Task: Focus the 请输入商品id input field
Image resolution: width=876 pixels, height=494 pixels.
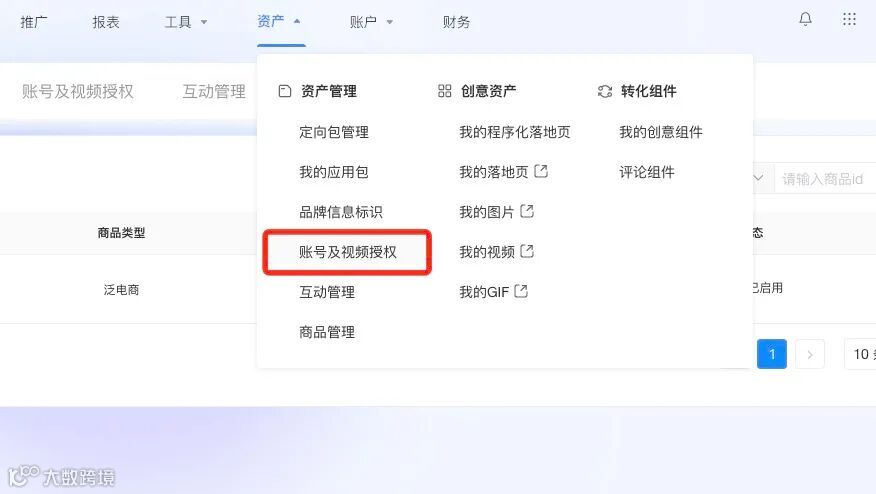Action: click(x=825, y=179)
